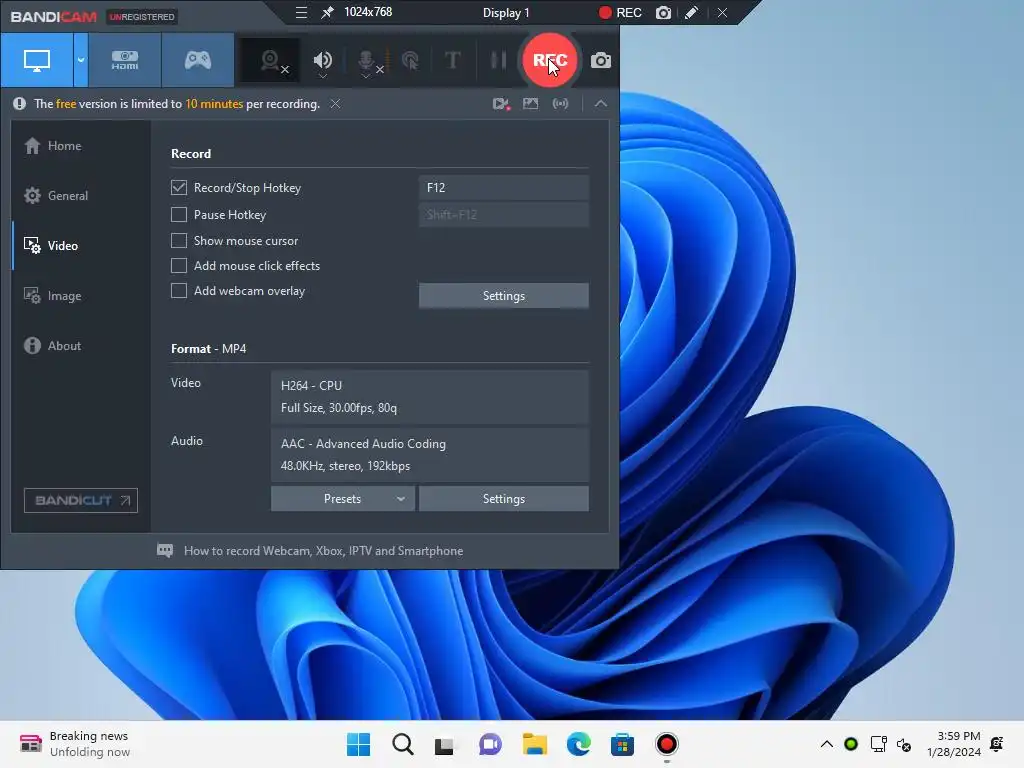Click the text overlay T icon
This screenshot has height=768, width=1024.
tap(452, 60)
